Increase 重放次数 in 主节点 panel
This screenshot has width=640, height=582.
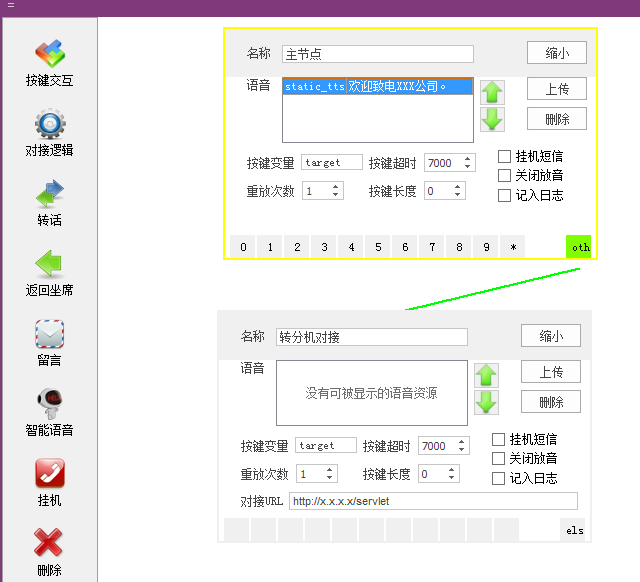pyautogui.click(x=336, y=187)
